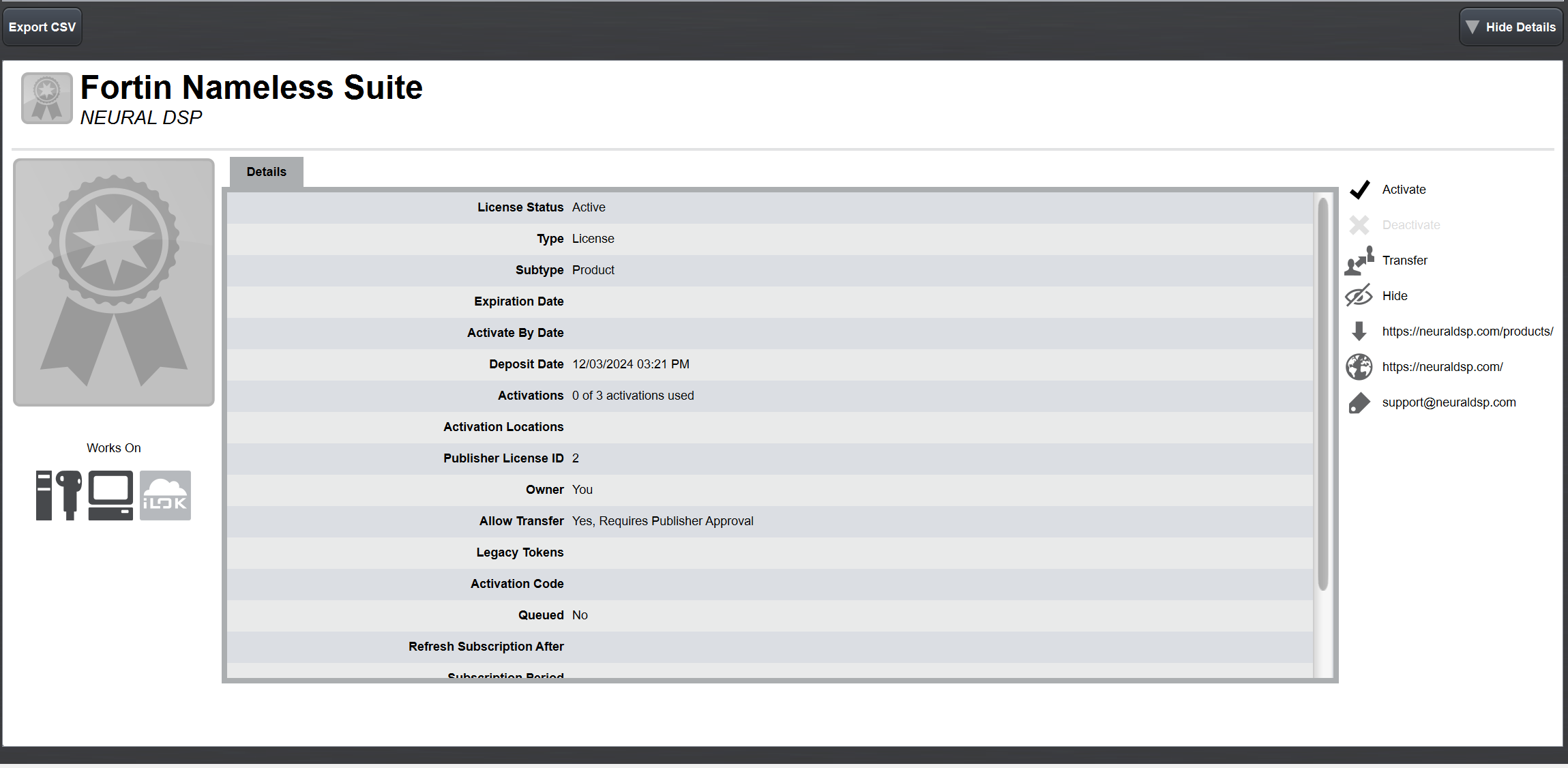1568x768 pixels.
Task: Click the Activation Code label
Action: point(517,584)
